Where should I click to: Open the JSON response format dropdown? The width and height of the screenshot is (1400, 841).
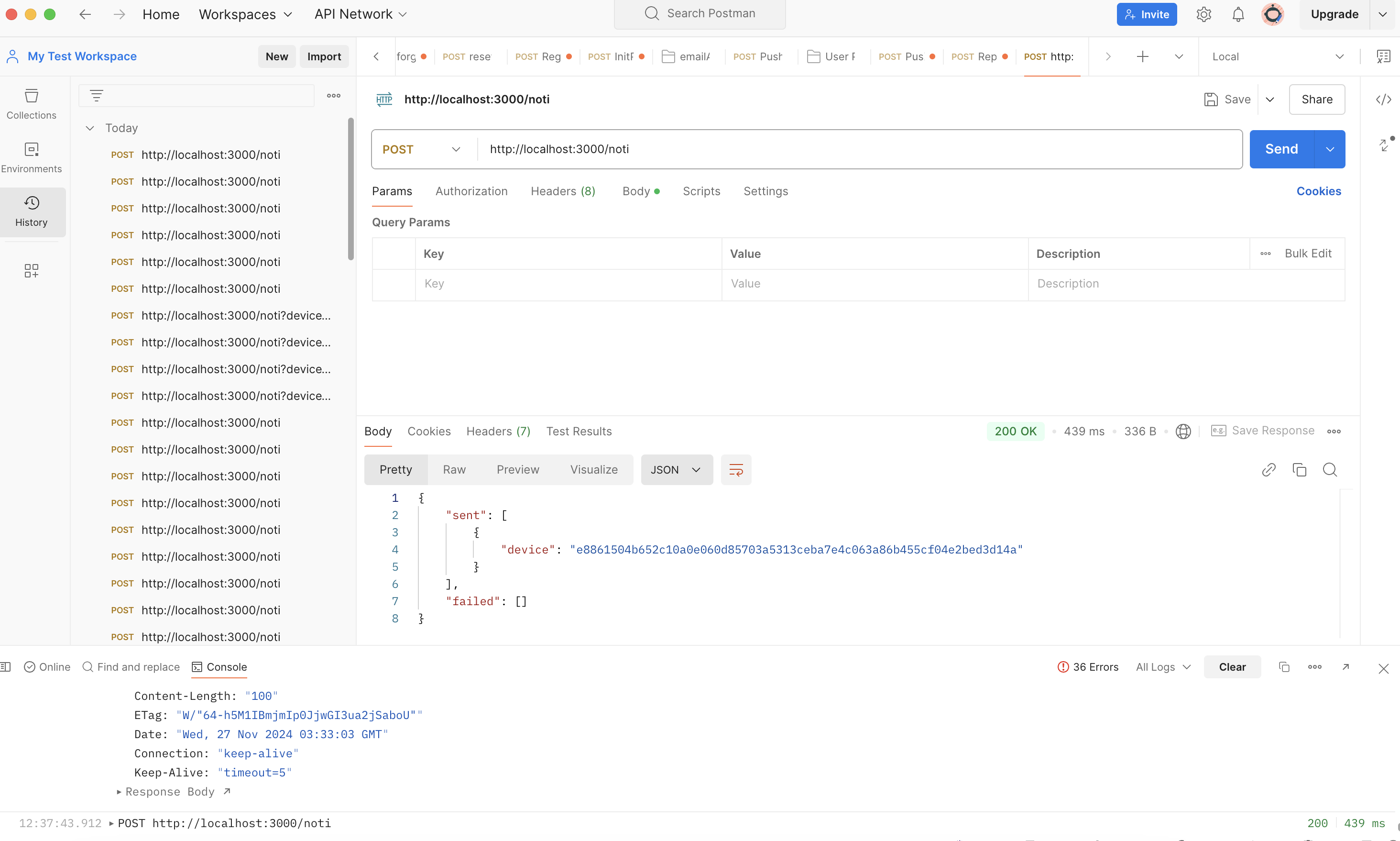676,469
